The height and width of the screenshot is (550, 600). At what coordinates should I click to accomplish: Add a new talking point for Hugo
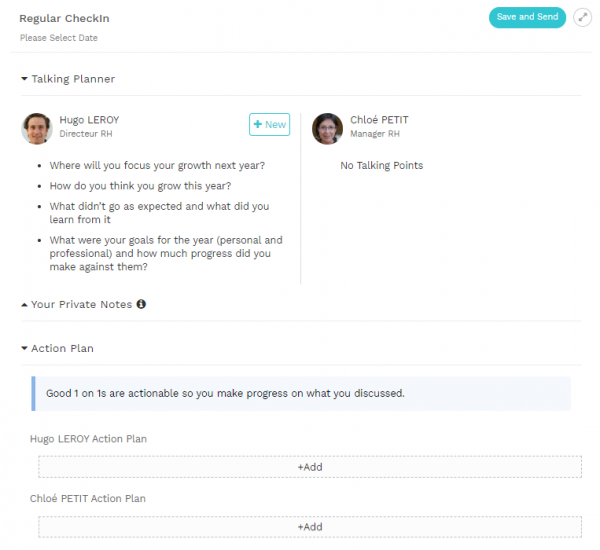(x=269, y=124)
